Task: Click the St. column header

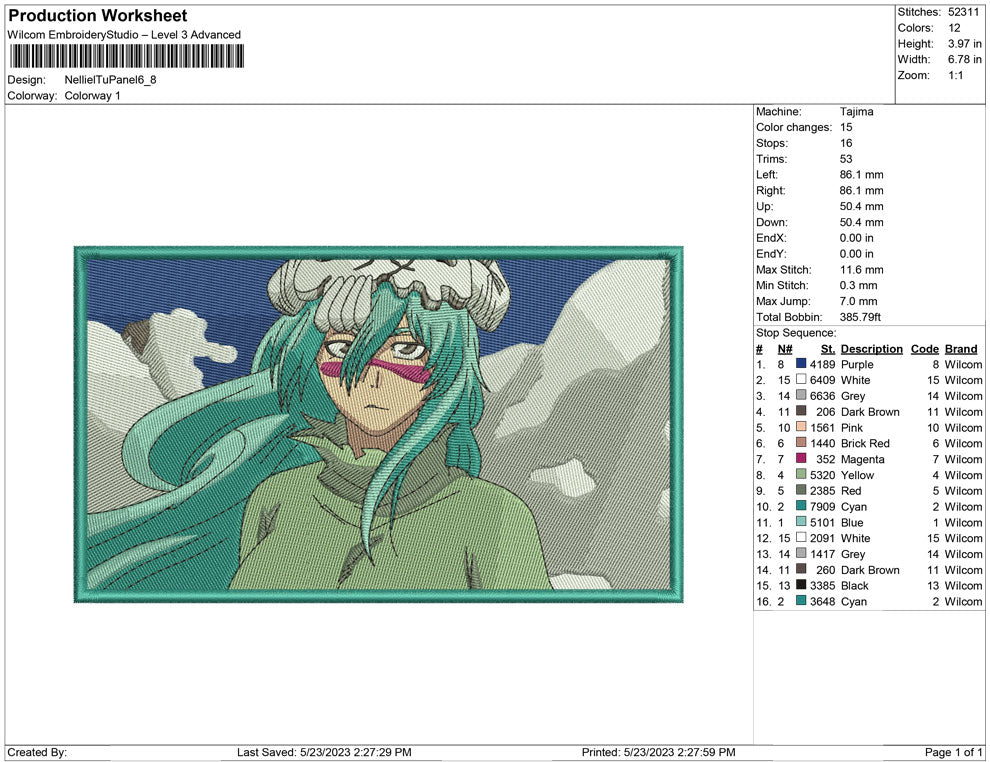Action: pyautogui.click(x=827, y=348)
